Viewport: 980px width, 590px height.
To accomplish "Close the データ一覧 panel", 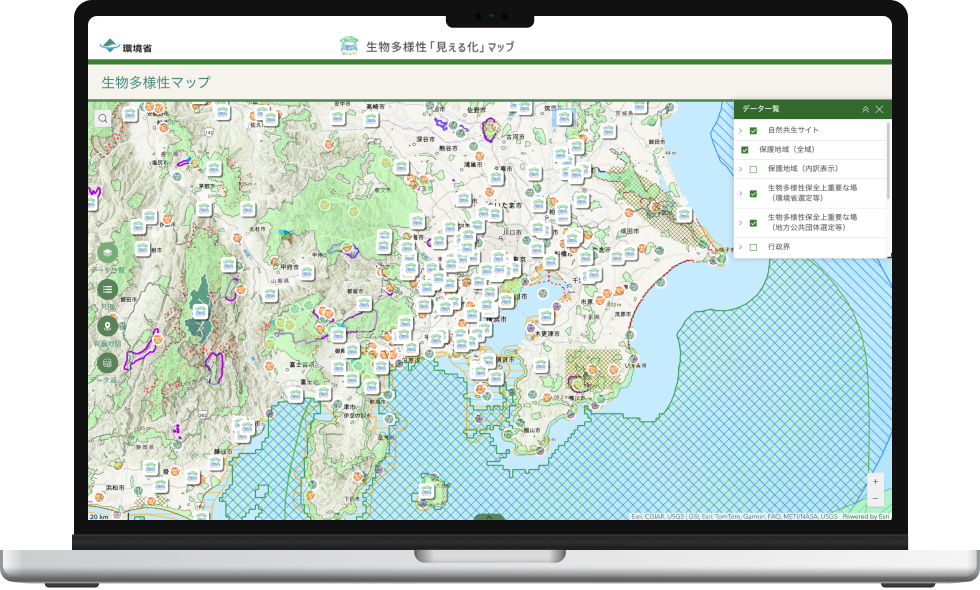I will click(x=879, y=109).
